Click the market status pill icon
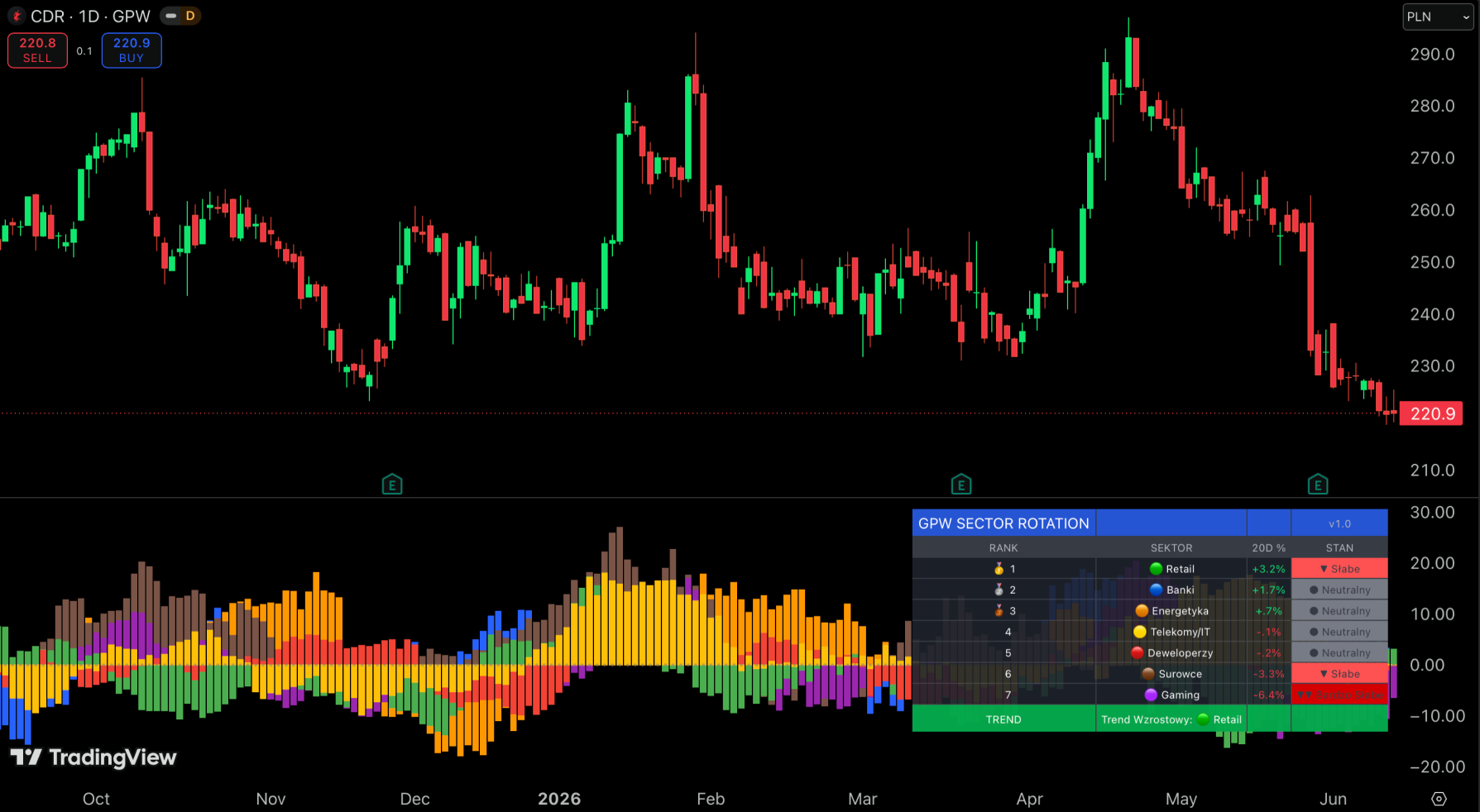The width and height of the screenshot is (1480, 812). coord(170,16)
